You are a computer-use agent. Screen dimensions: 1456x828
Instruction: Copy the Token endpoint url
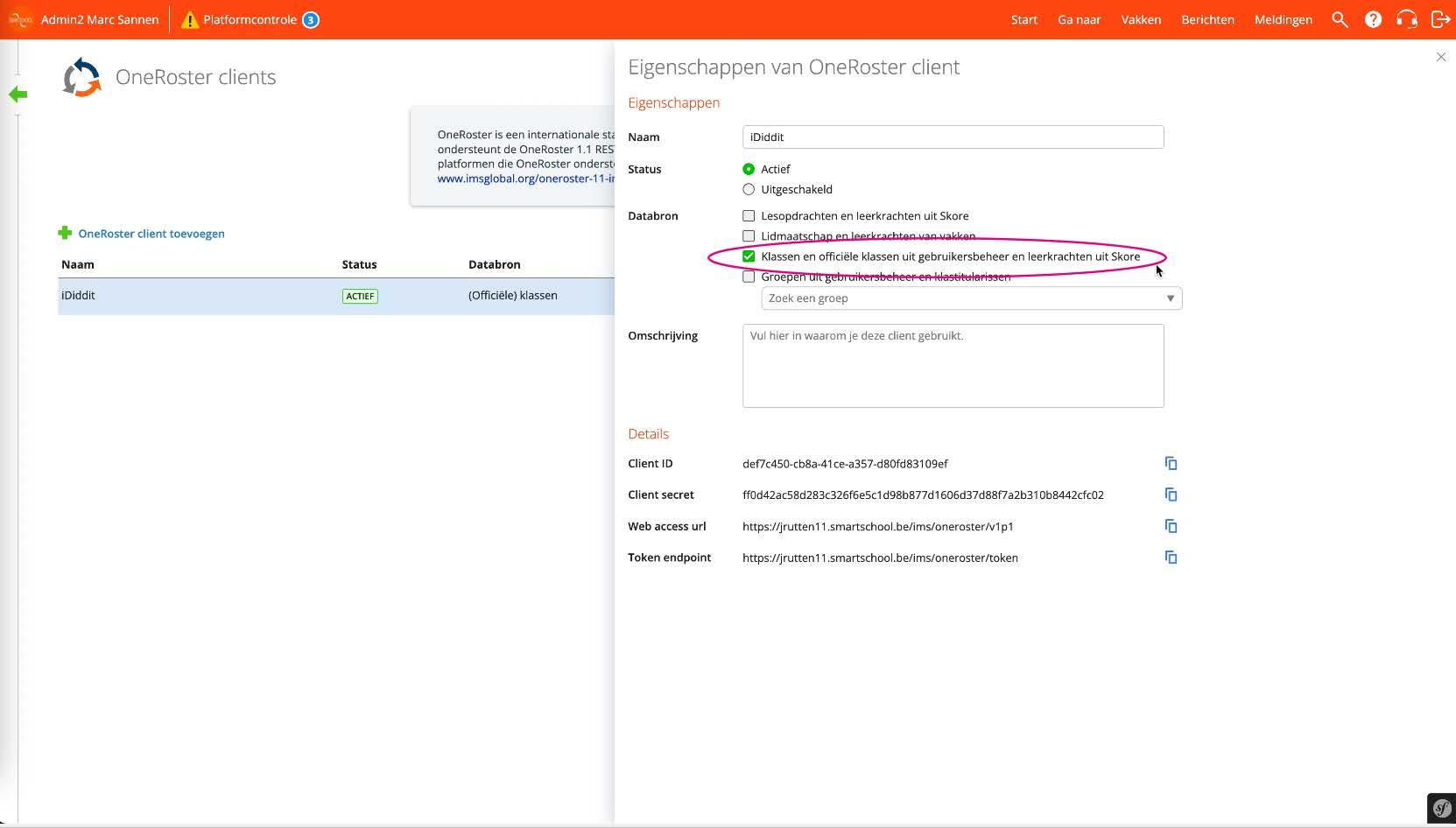1171,558
